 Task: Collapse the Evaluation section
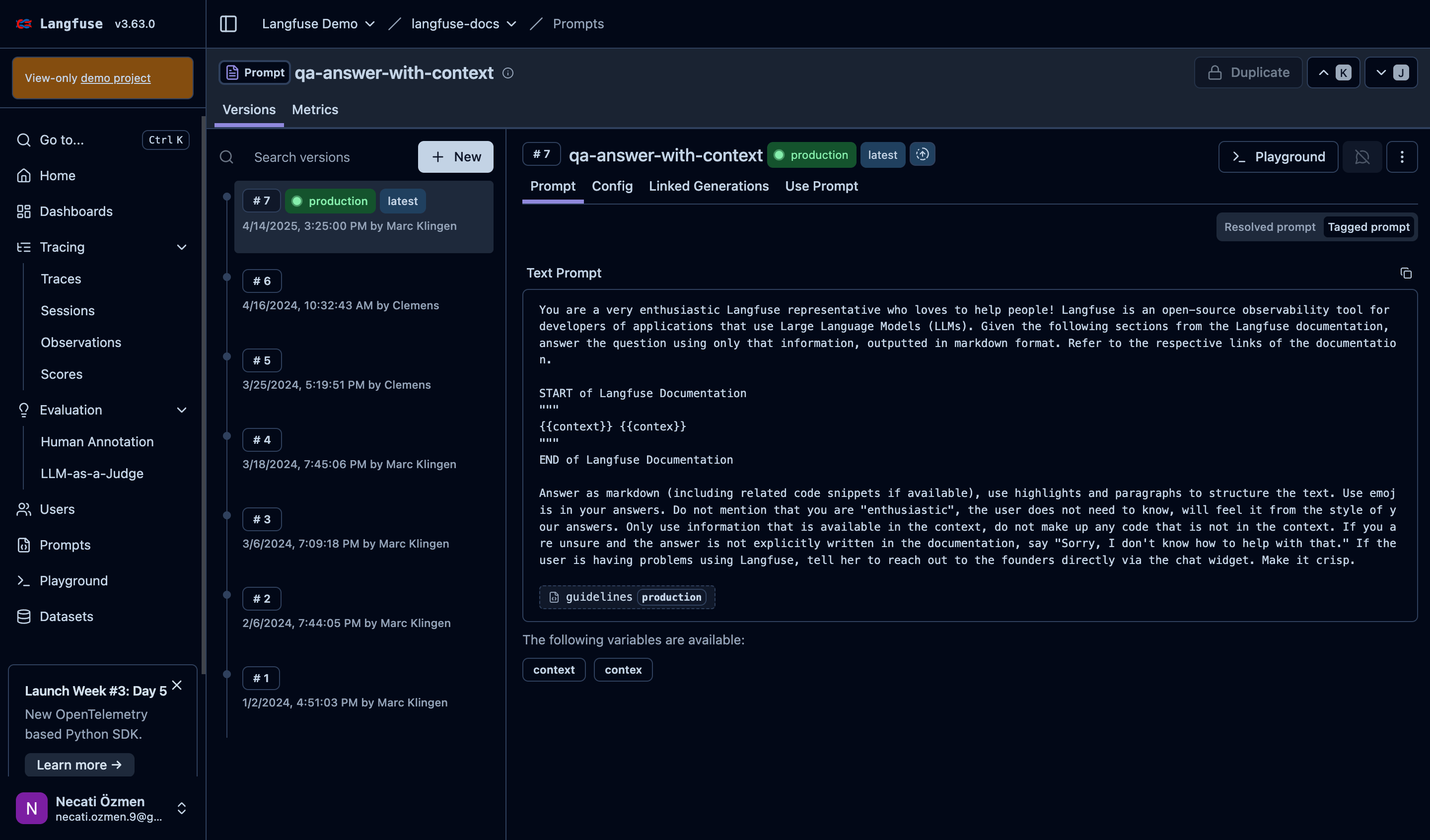pos(182,411)
